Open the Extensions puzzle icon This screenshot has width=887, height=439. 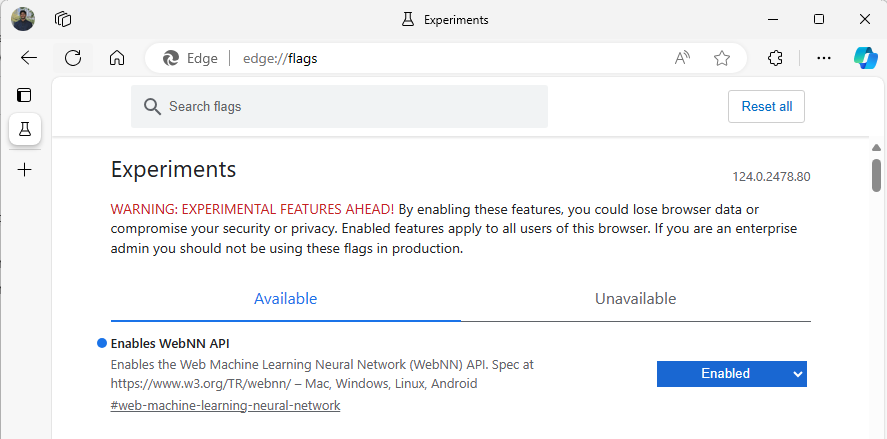(x=775, y=58)
